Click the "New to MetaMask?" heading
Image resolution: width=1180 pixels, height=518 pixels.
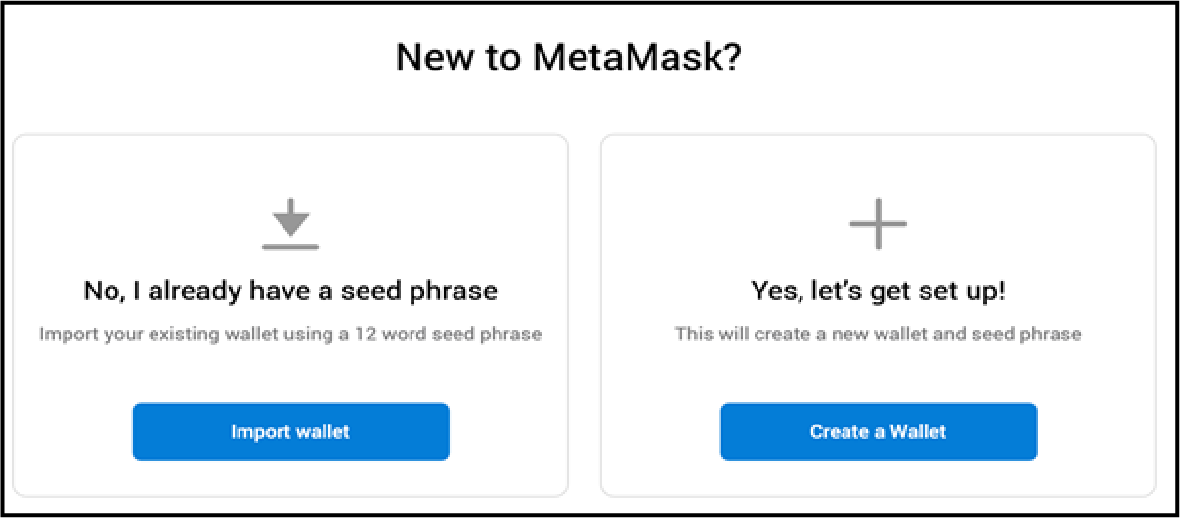569,59
